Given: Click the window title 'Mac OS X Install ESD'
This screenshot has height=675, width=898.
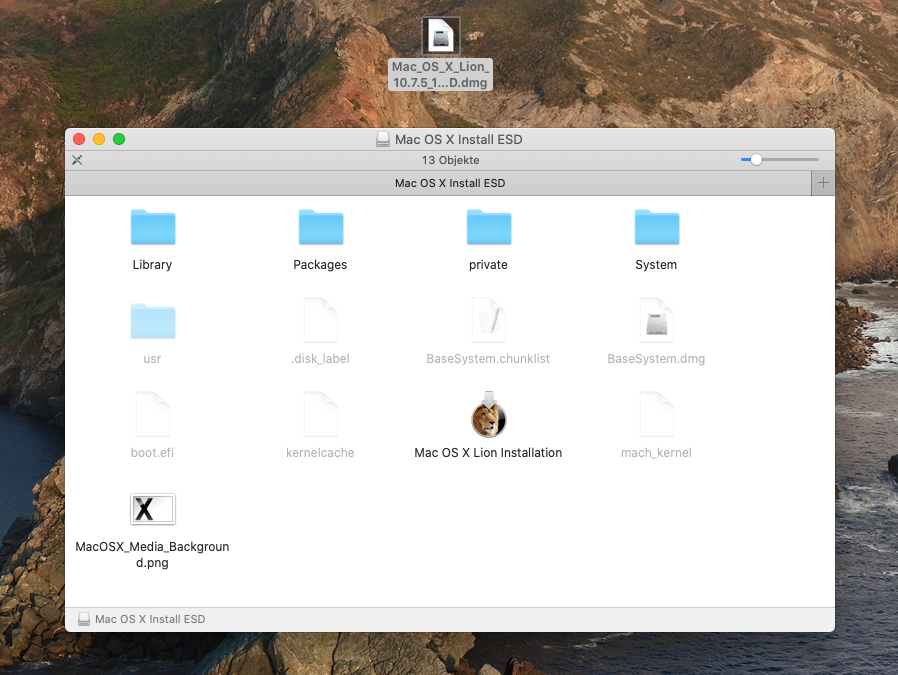Looking at the screenshot, I should tap(459, 139).
